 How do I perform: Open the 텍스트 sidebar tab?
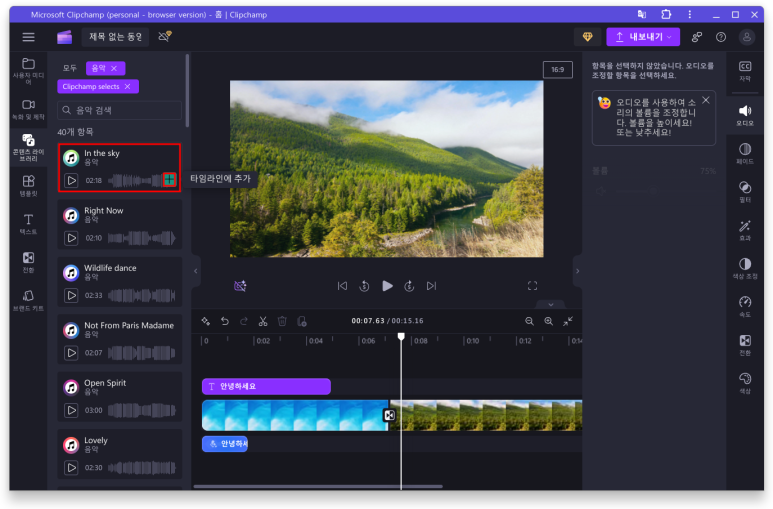click(x=28, y=224)
